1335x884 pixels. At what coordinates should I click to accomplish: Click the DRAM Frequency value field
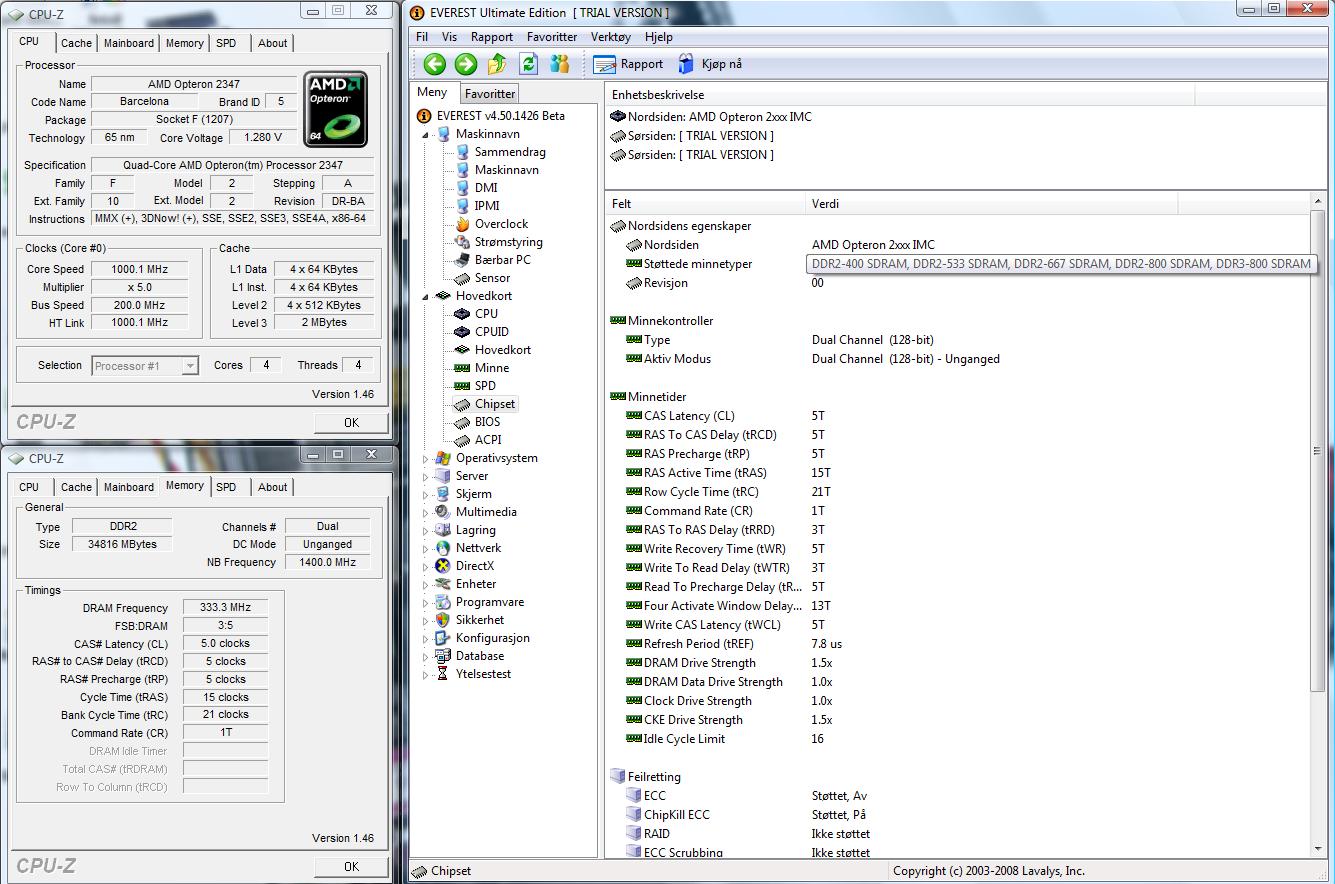225,608
